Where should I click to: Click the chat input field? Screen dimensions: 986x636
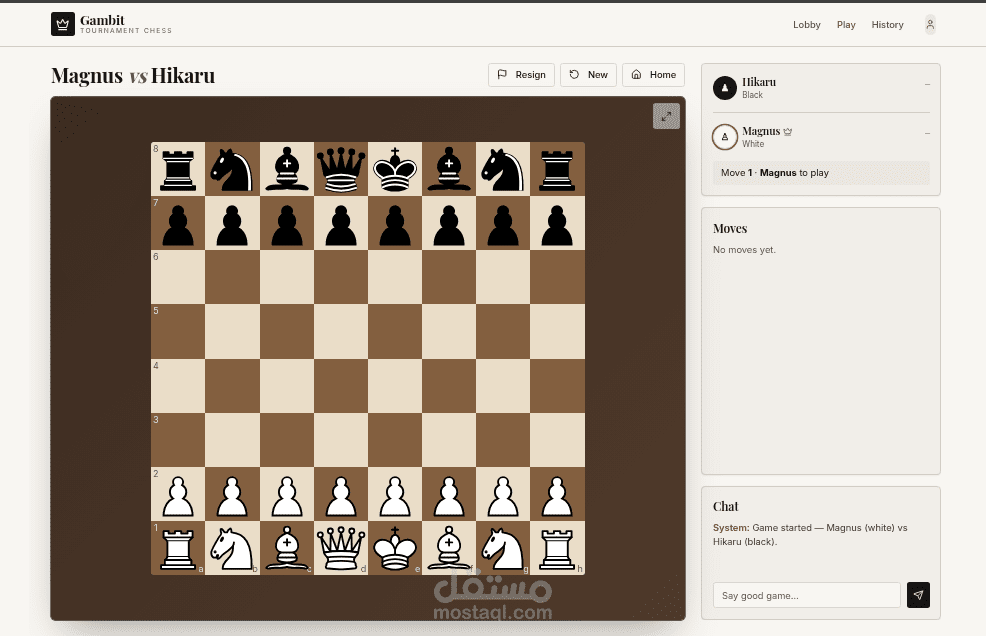(x=806, y=595)
